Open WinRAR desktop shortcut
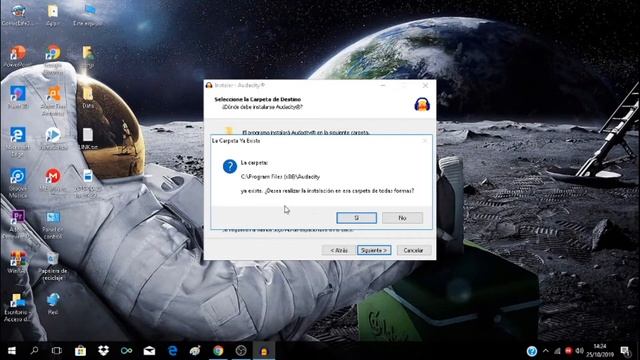Screen dimensions: 640x360 (x=18, y=259)
